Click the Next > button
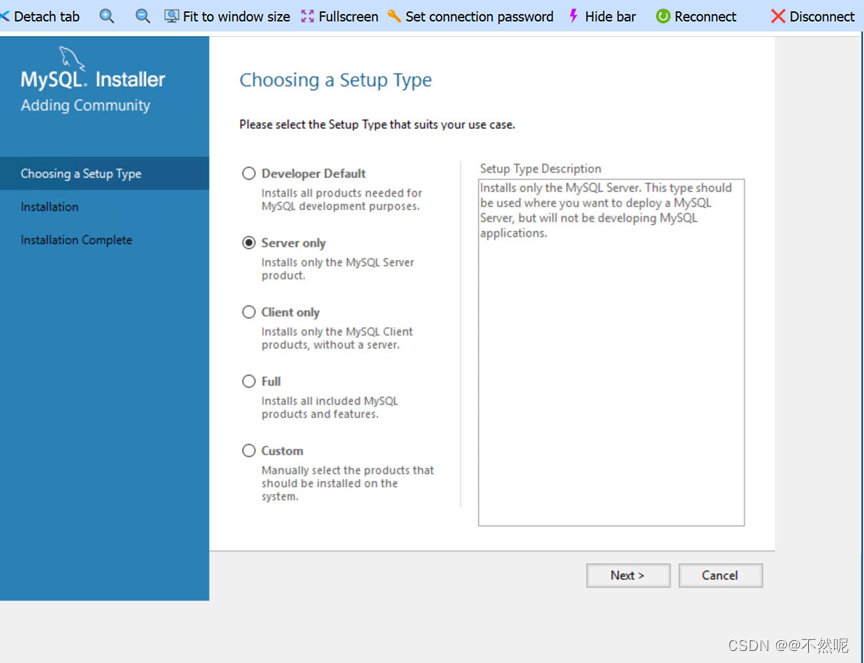The width and height of the screenshot is (864, 663). coord(628,575)
